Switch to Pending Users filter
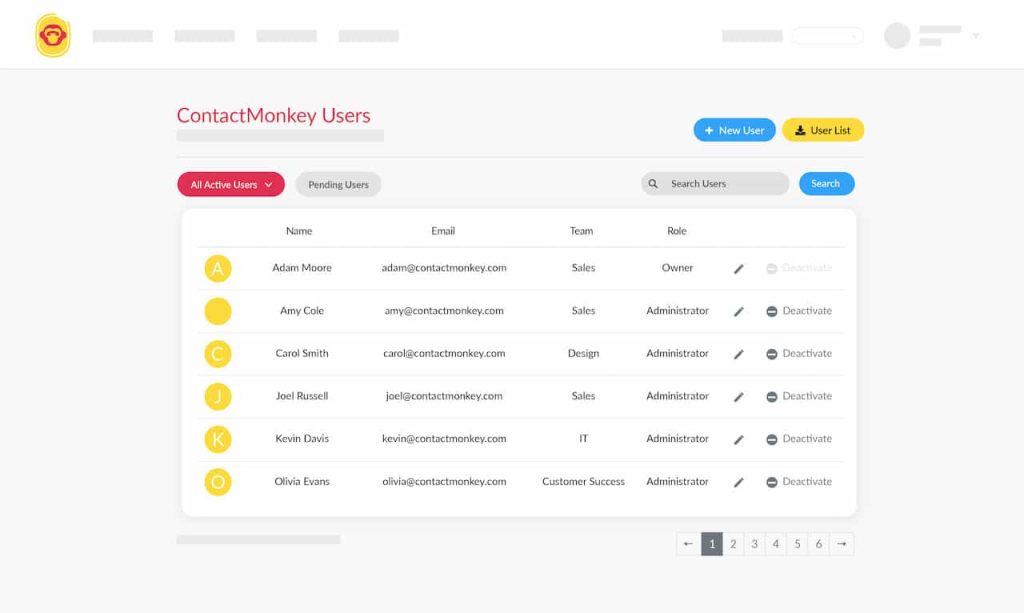Image resolution: width=1024 pixels, height=613 pixels. [x=338, y=184]
